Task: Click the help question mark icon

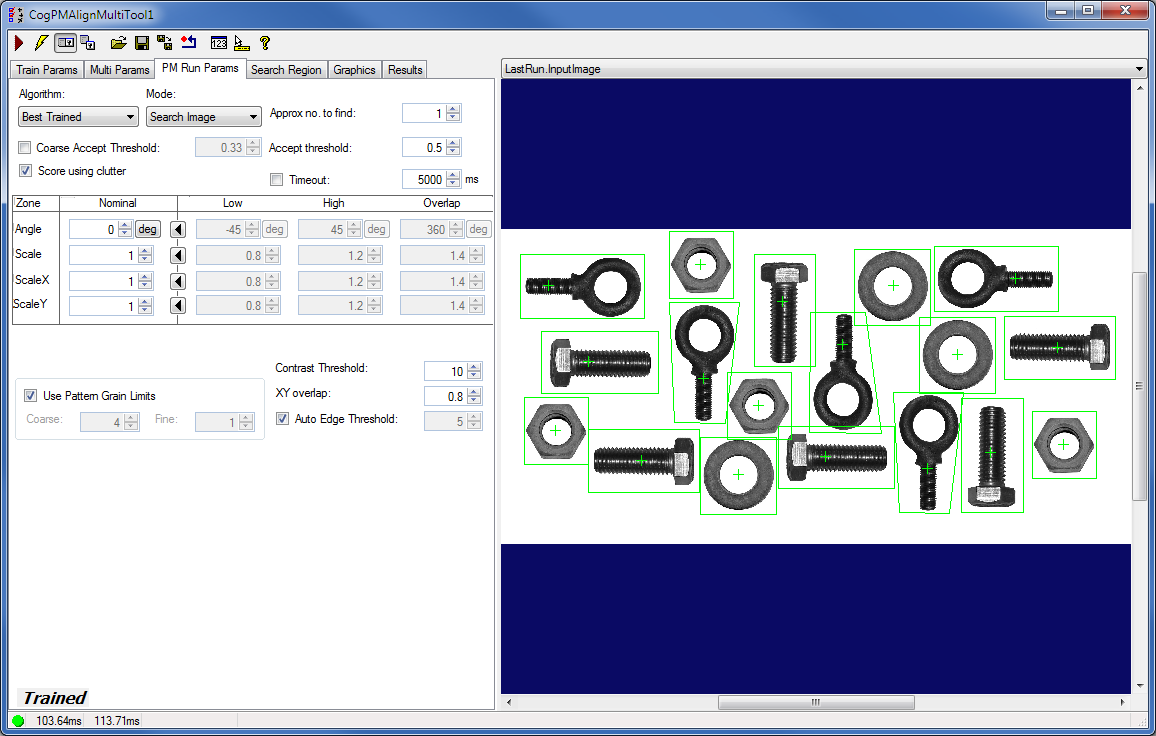Action: coord(263,43)
